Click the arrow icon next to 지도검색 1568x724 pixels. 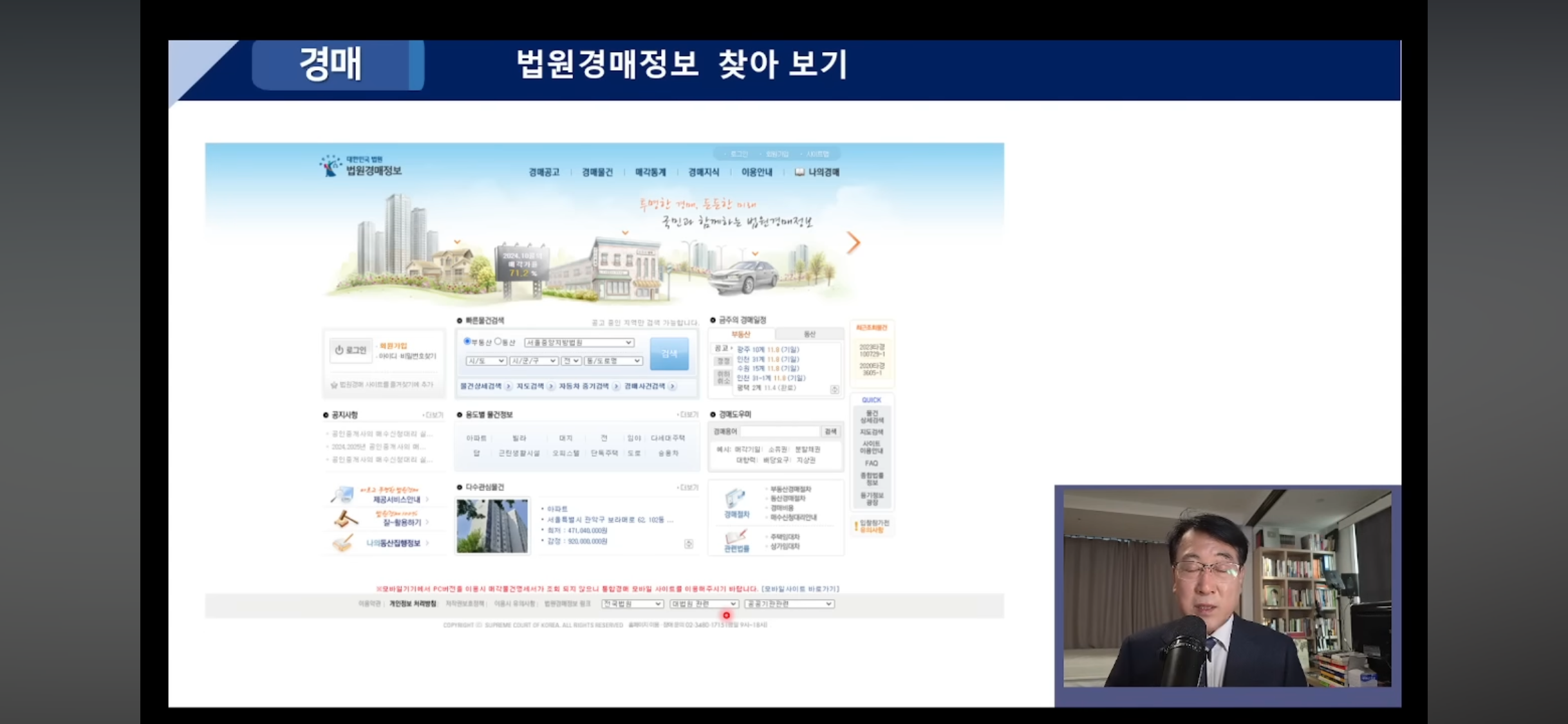pyautogui.click(x=551, y=386)
